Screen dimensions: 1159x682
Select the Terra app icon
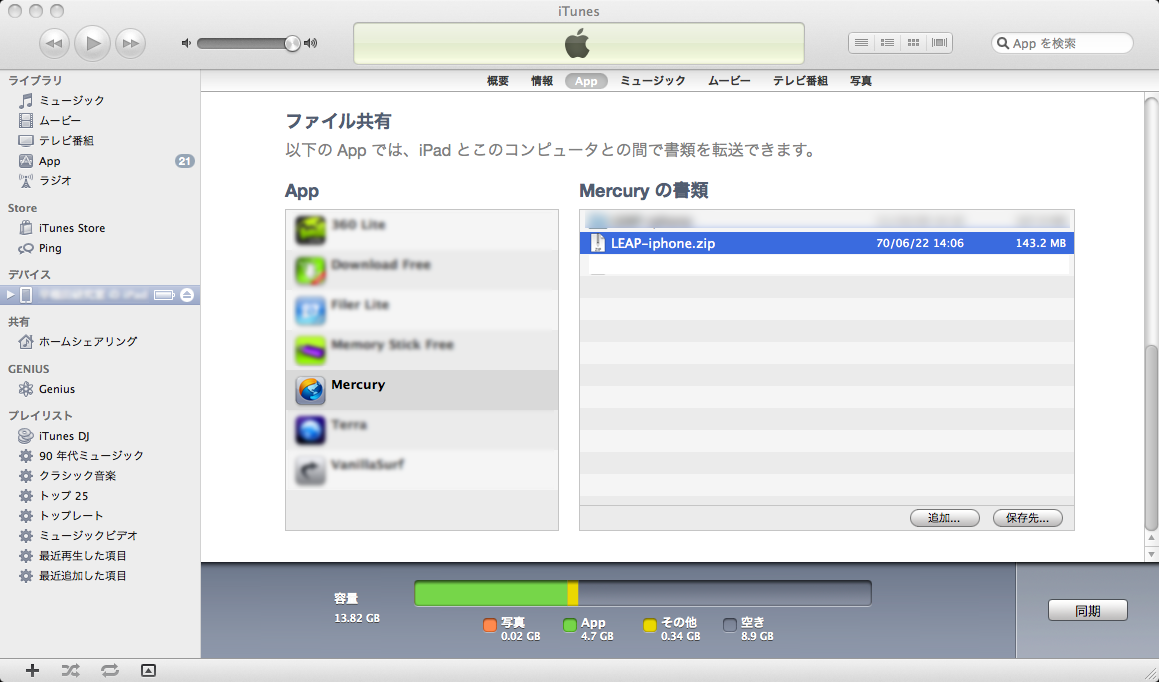coord(310,430)
